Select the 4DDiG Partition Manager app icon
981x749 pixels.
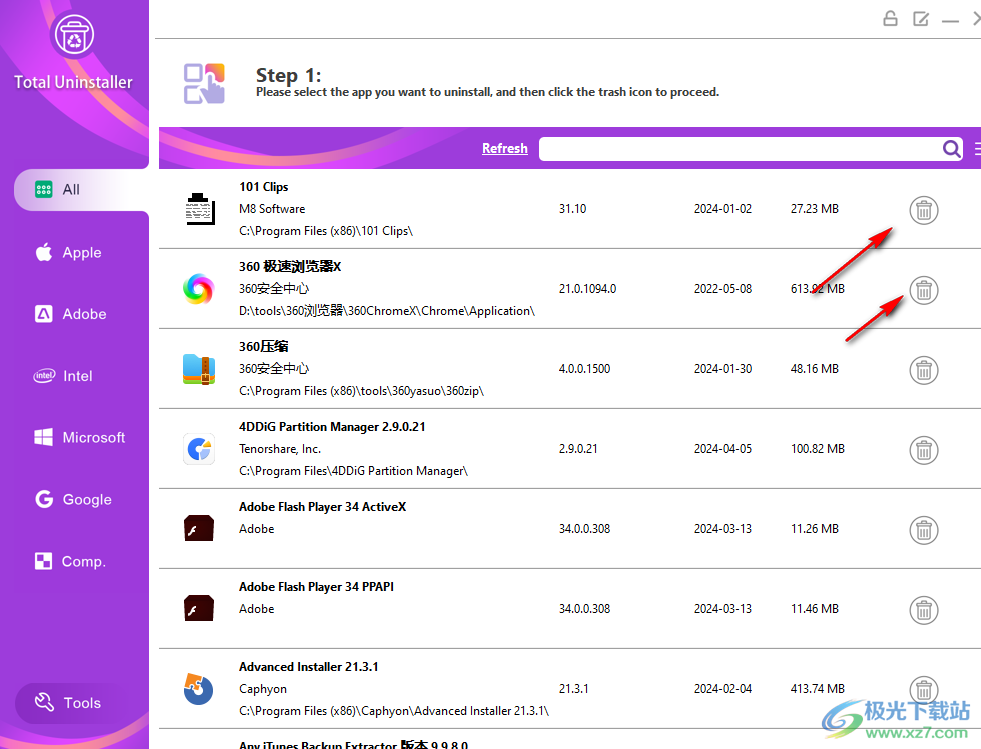(x=199, y=449)
